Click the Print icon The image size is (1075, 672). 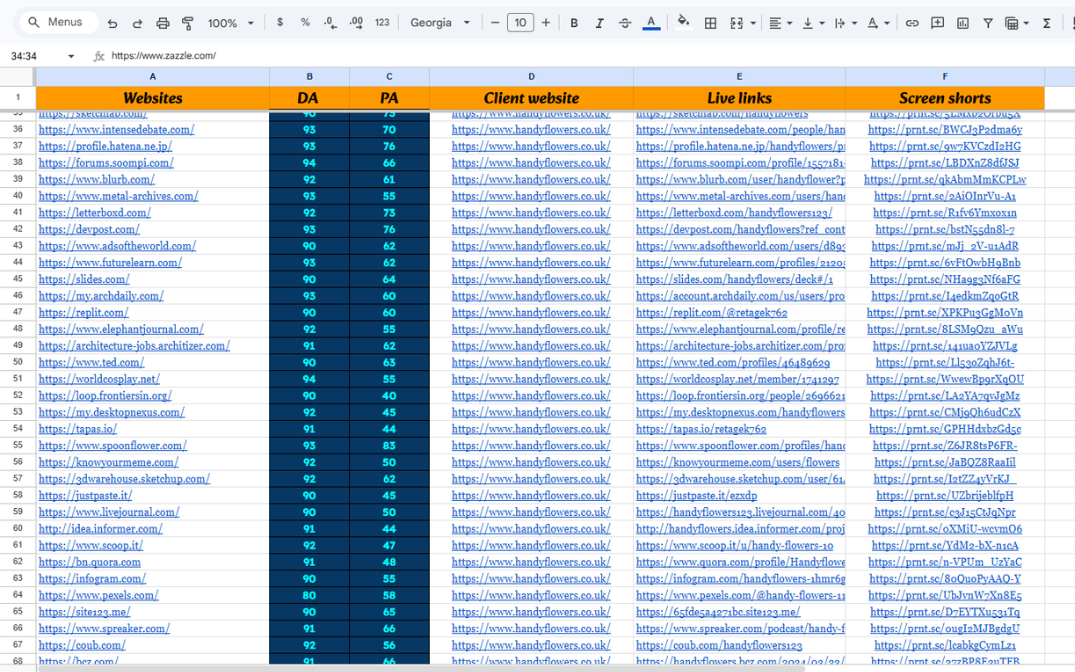click(x=163, y=23)
